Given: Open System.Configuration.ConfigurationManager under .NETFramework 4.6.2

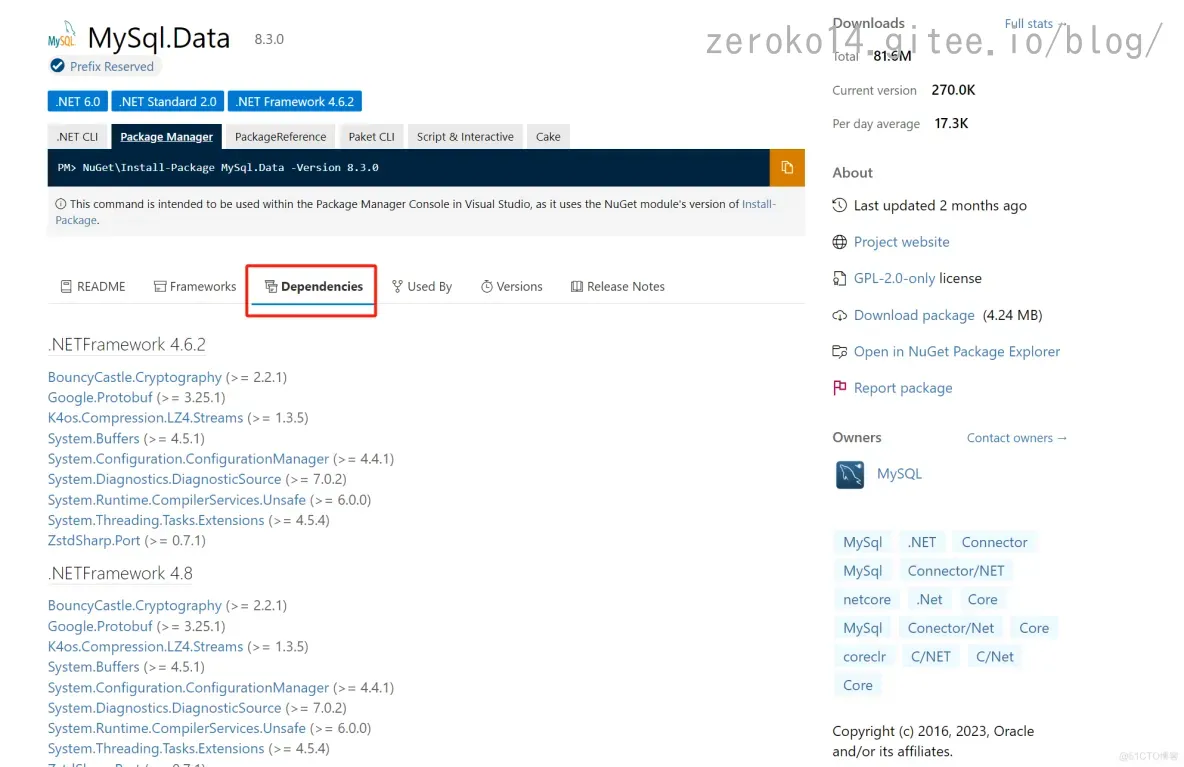Looking at the screenshot, I should point(188,459).
